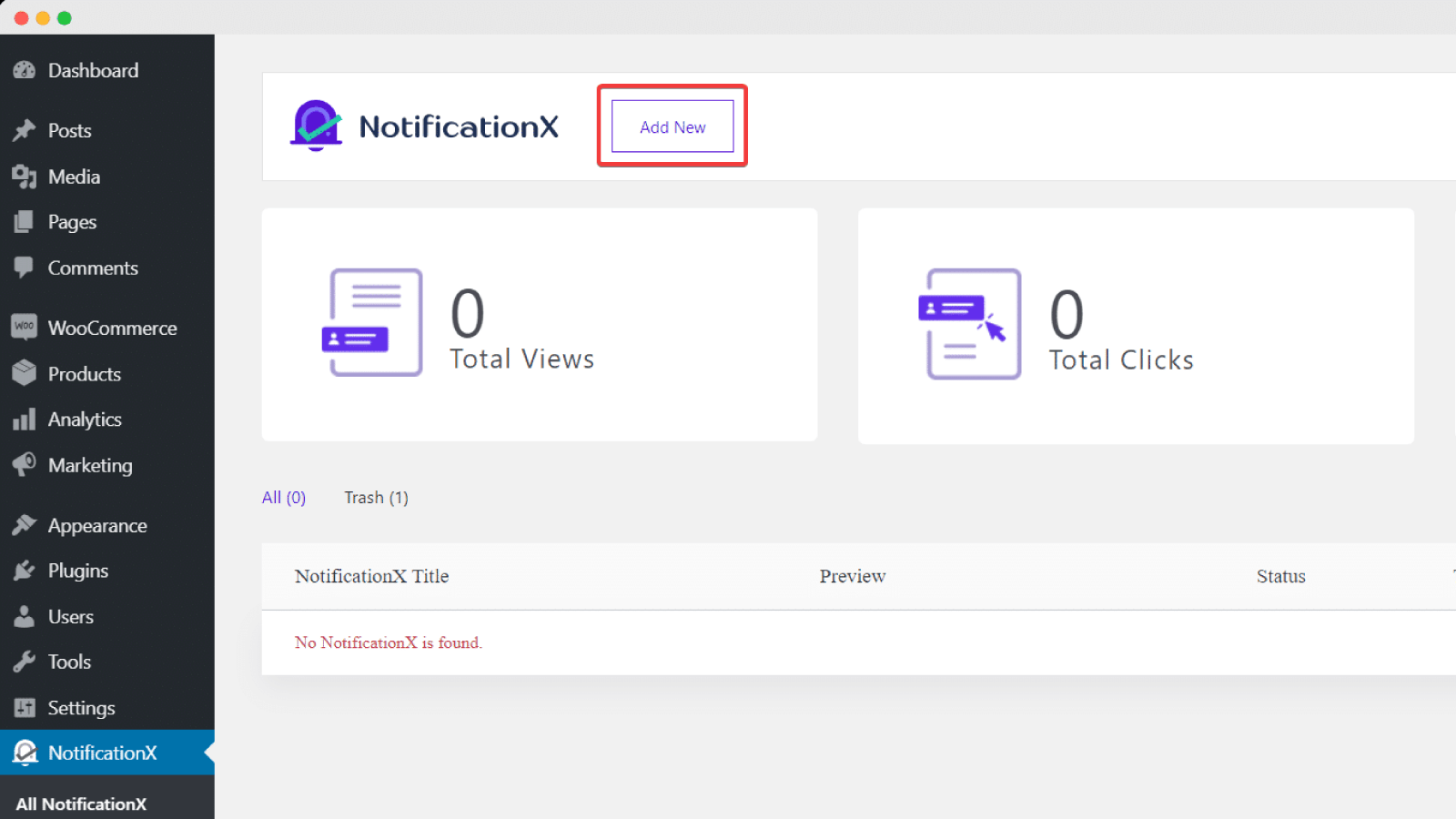This screenshot has height=819, width=1456.
Task: Click the NotificationX sidebar bell icon
Action: click(x=25, y=753)
